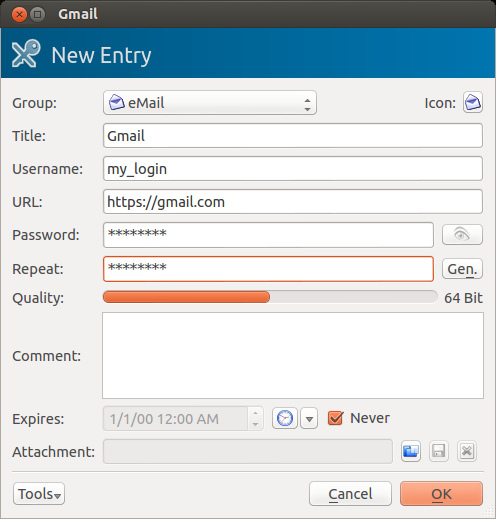Screen dimensions: 496x519
Task: Click the URL field with https://gmail.com
Action: coord(293,202)
